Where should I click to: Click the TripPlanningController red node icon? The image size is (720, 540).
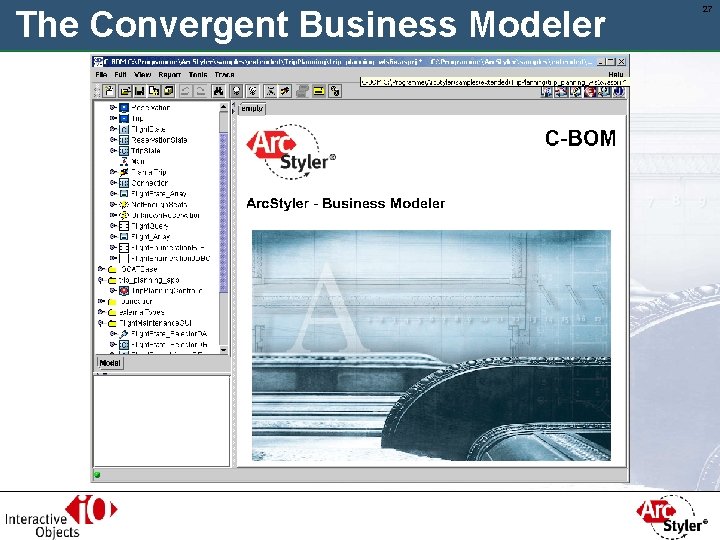point(124,291)
